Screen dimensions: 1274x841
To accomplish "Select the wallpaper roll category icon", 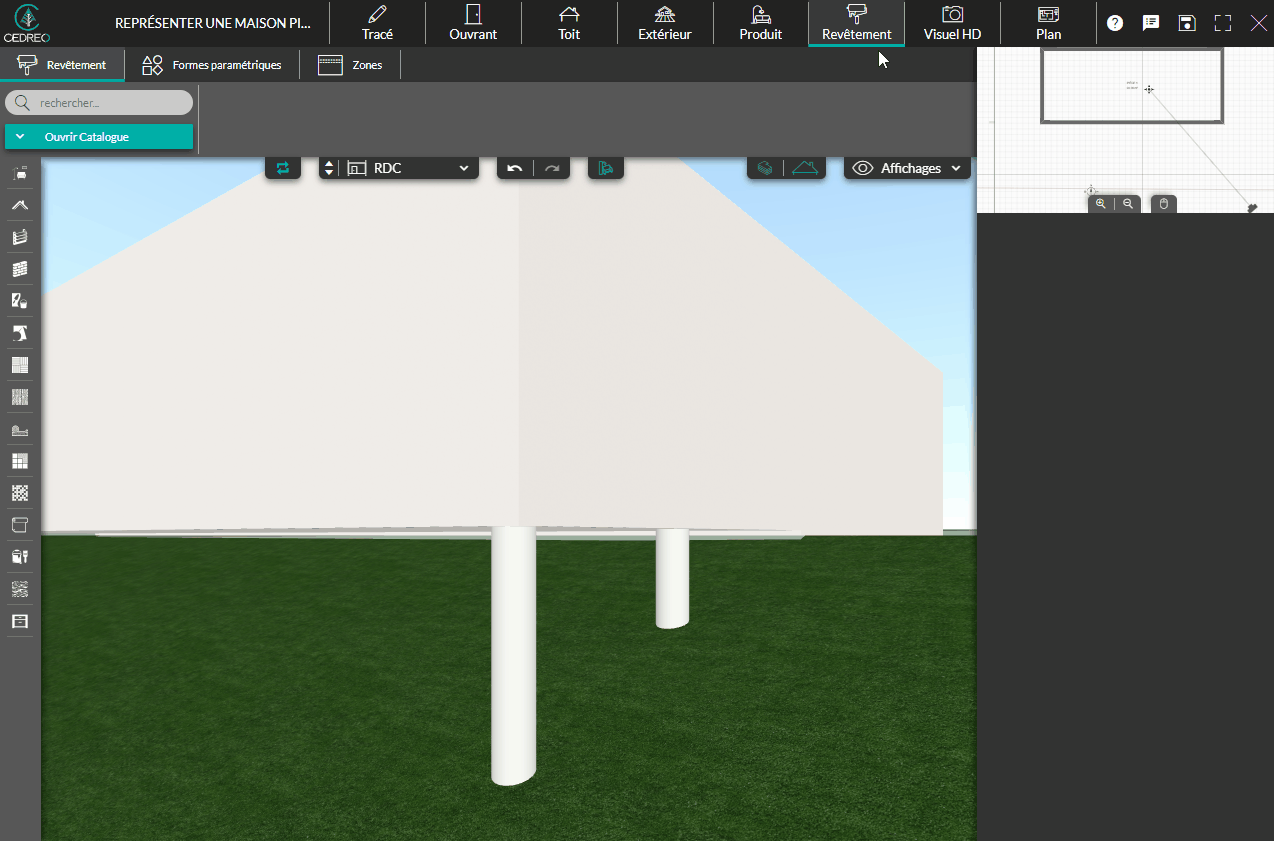I will (x=20, y=333).
